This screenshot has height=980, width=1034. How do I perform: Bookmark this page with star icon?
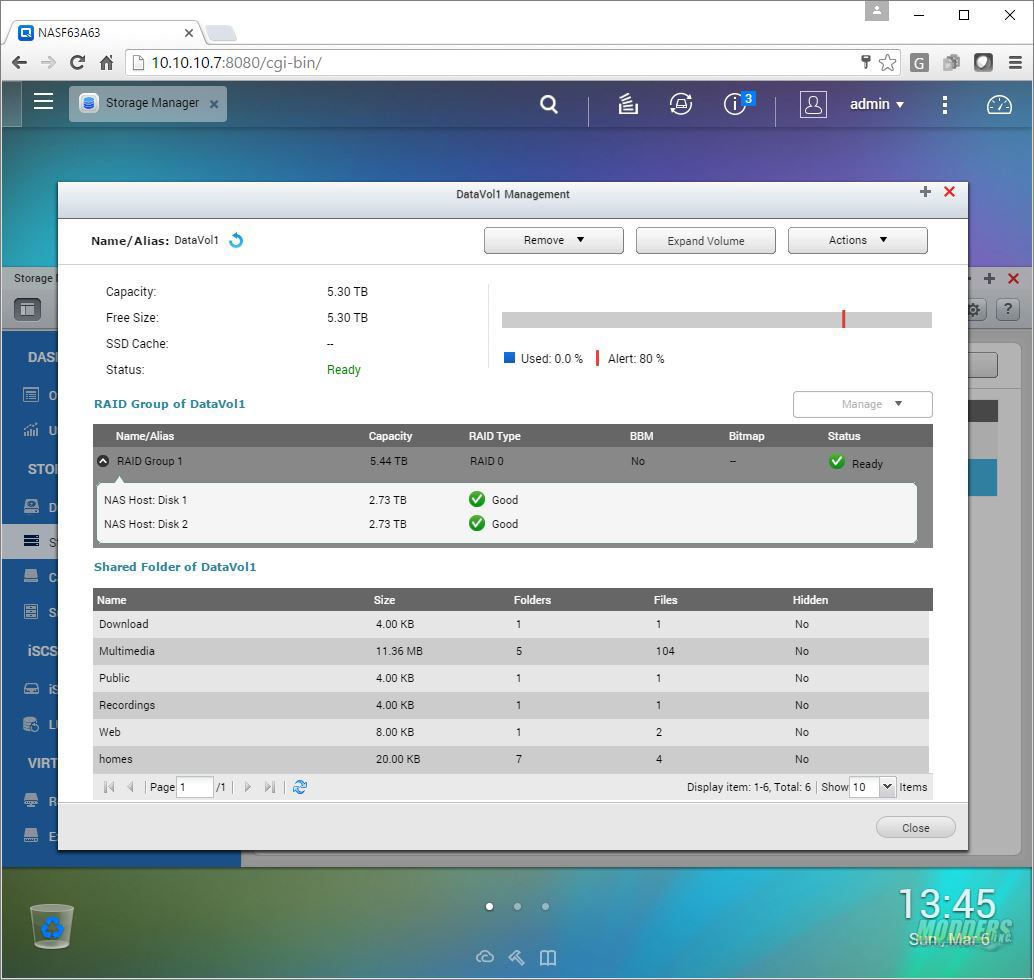888,63
